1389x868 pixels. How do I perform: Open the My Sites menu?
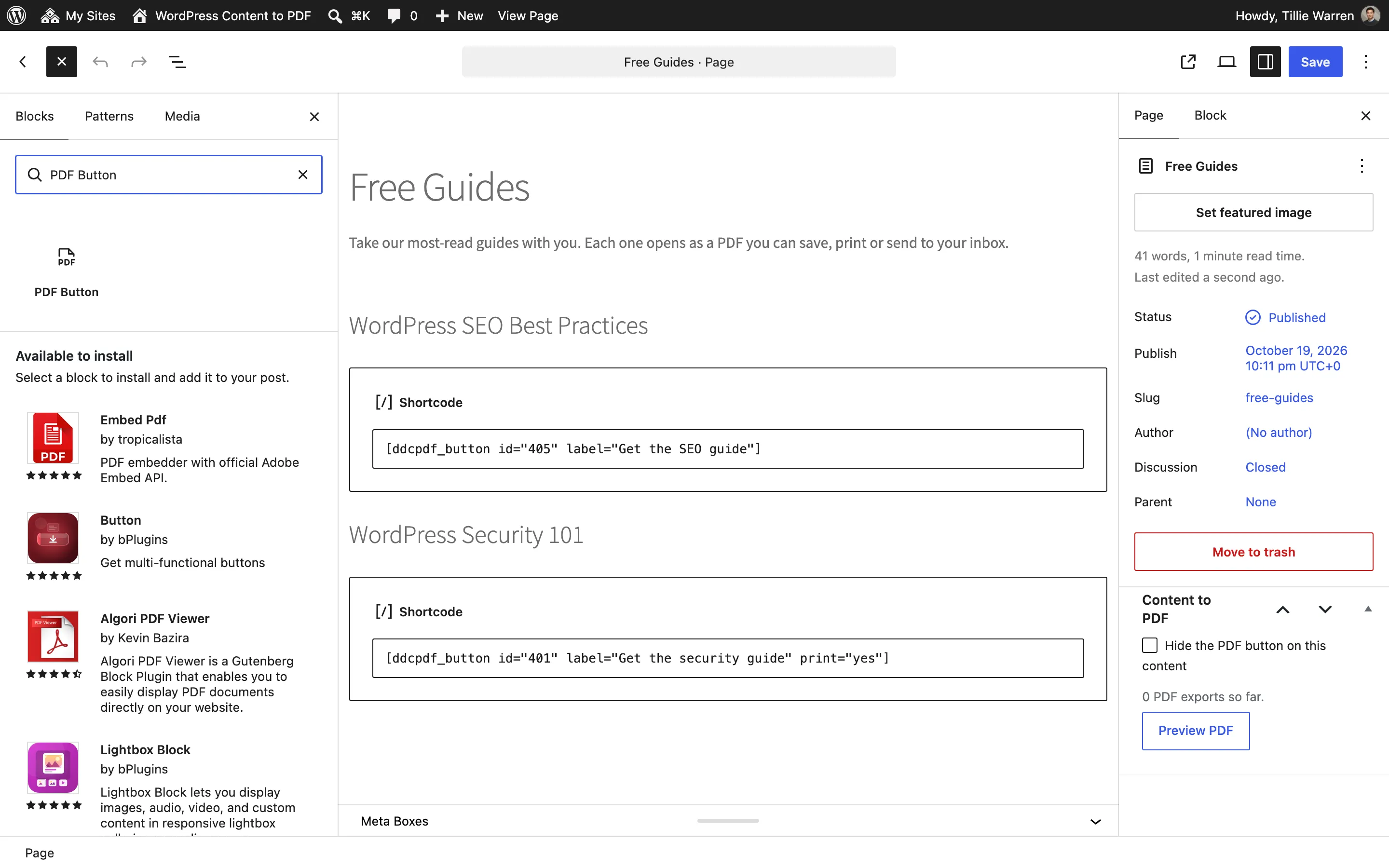coord(78,15)
